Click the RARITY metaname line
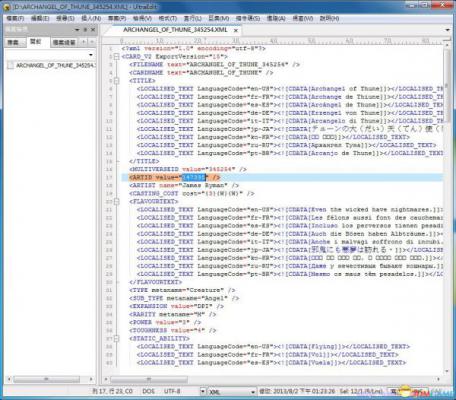The height and width of the screenshot is (400, 456). click(173, 314)
